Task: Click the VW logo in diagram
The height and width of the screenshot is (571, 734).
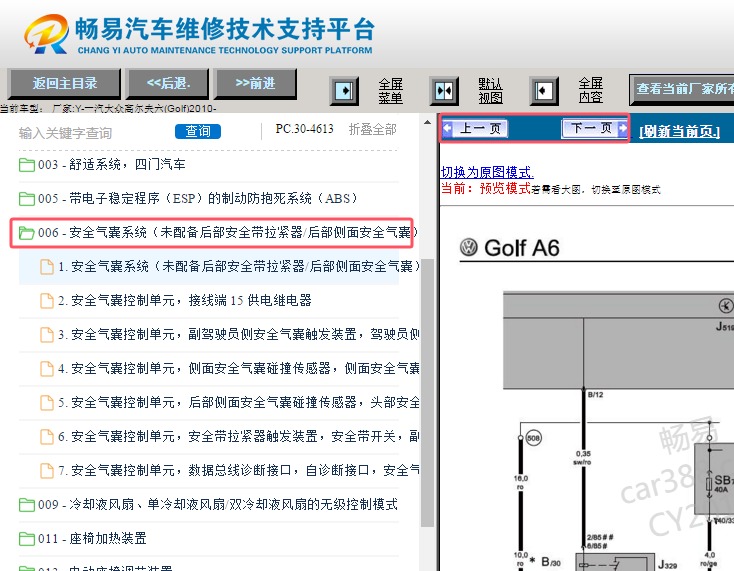Action: click(469, 247)
